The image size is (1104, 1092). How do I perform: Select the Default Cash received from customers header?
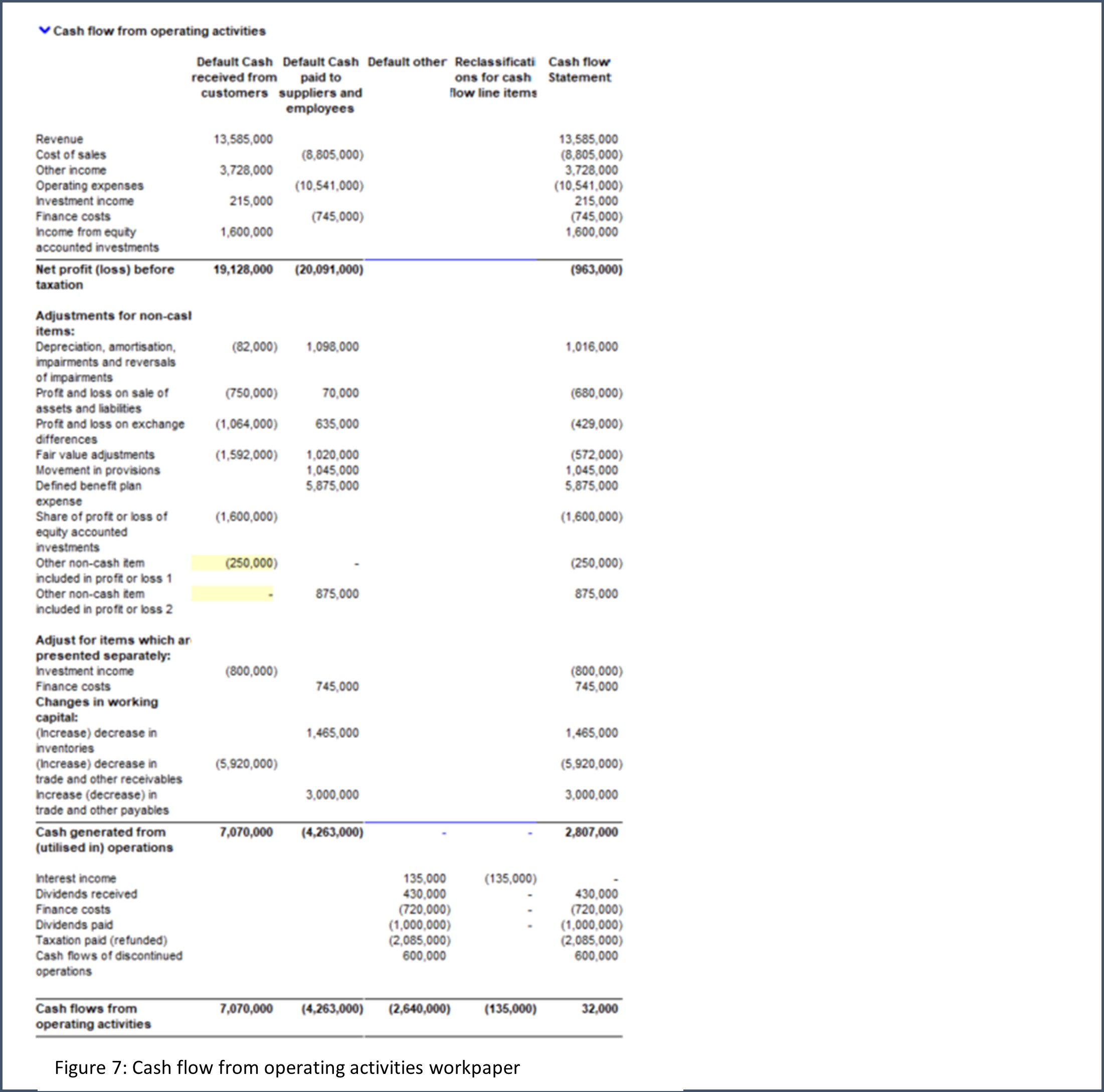[234, 77]
